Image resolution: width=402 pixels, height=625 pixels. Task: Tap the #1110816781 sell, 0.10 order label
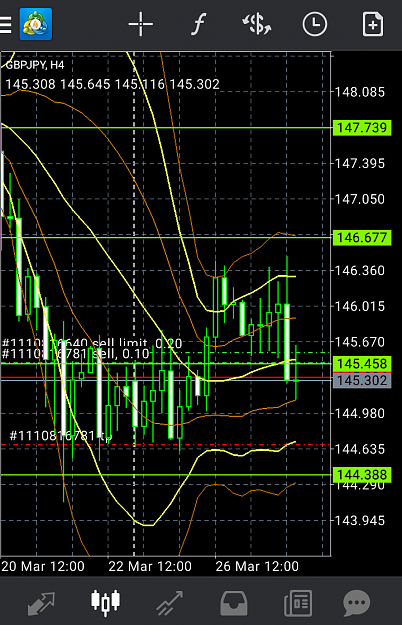tap(76, 354)
